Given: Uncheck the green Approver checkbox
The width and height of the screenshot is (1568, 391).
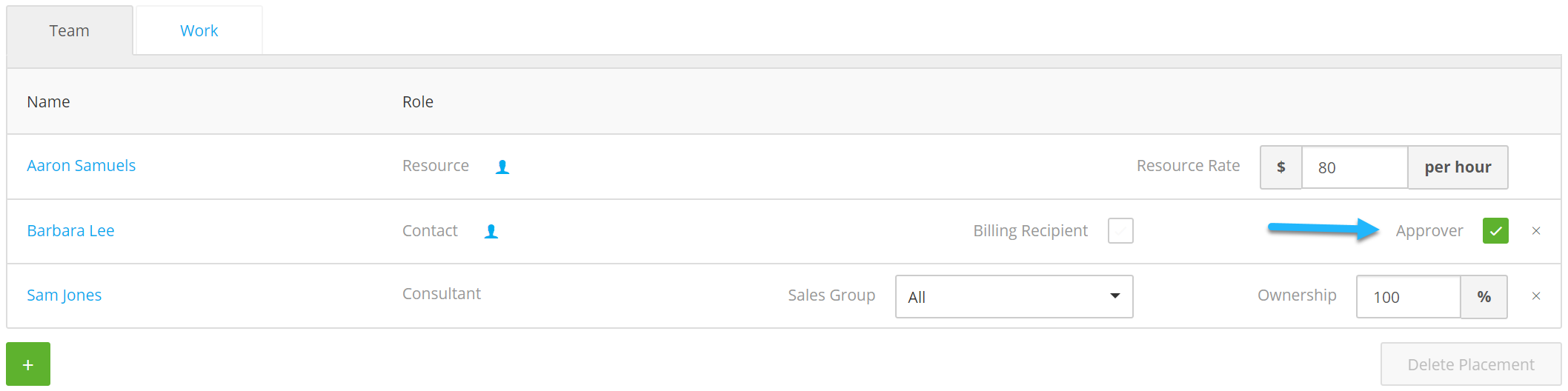Looking at the screenshot, I should pos(1495,231).
